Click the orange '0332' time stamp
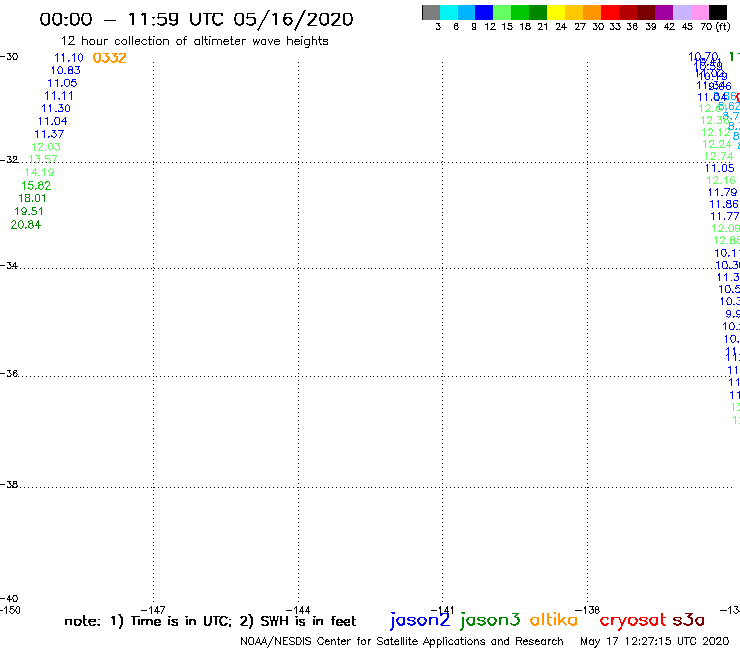 [109, 58]
